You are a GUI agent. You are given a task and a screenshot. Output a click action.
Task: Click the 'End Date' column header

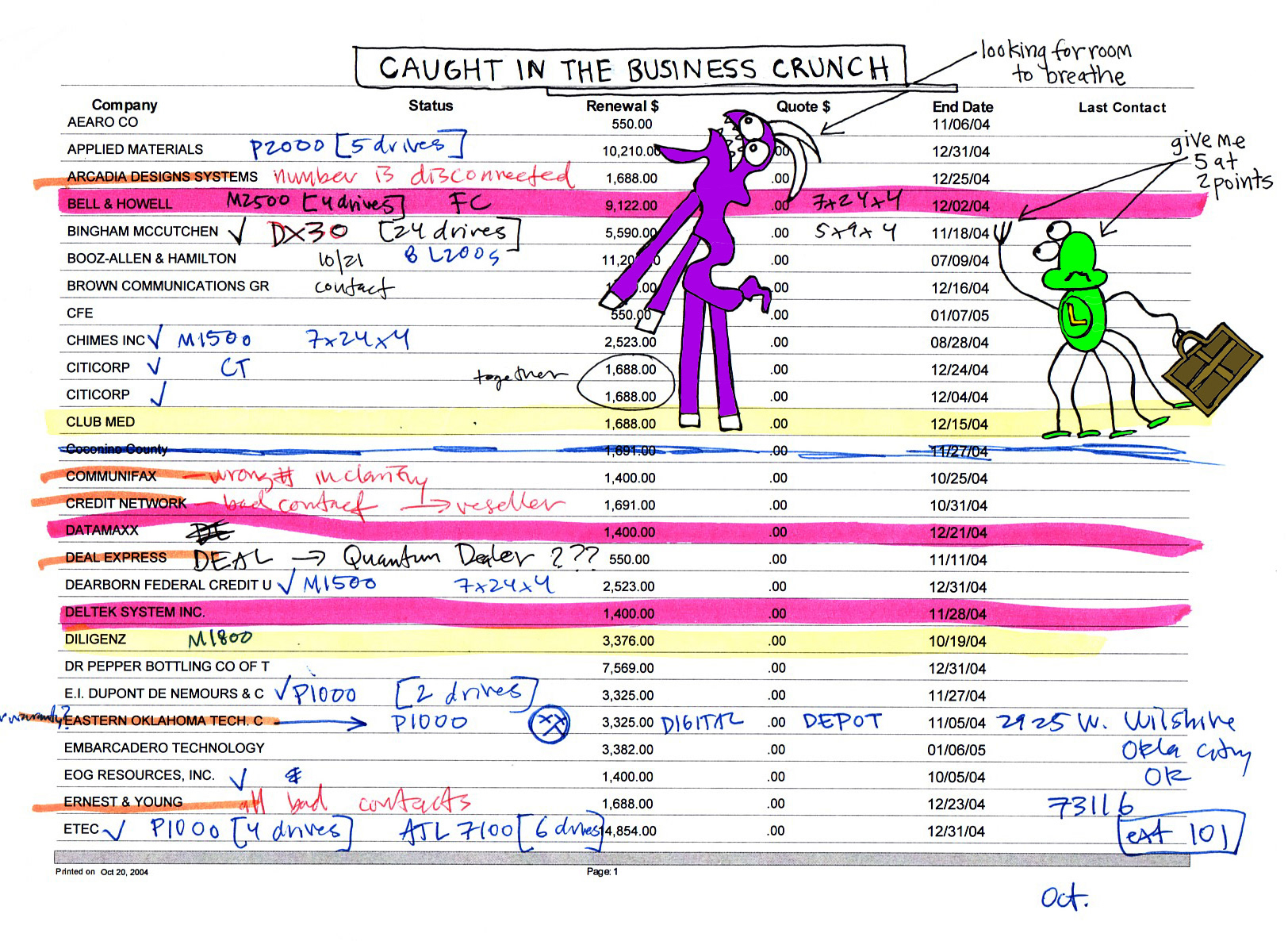click(x=962, y=106)
